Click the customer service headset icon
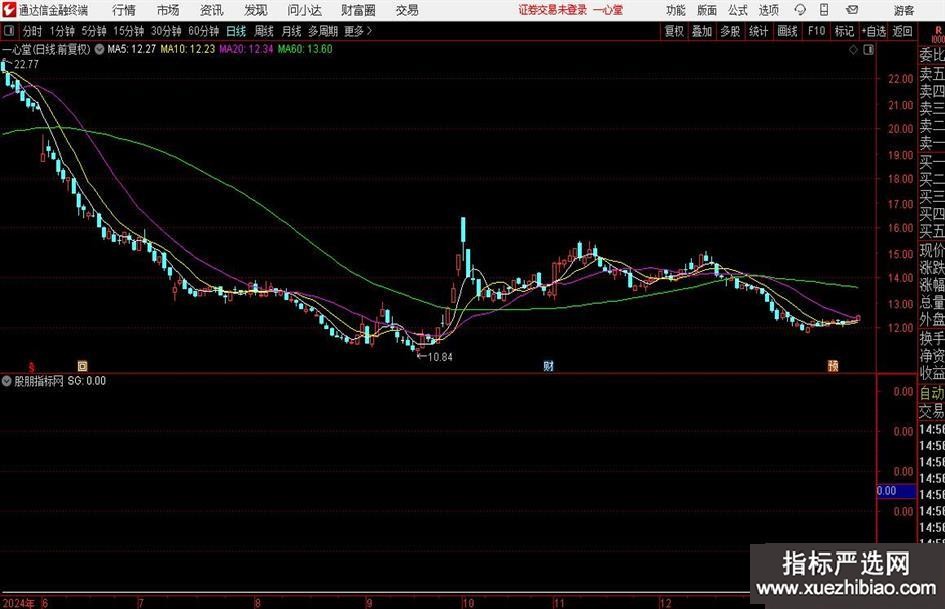 tap(800, 10)
